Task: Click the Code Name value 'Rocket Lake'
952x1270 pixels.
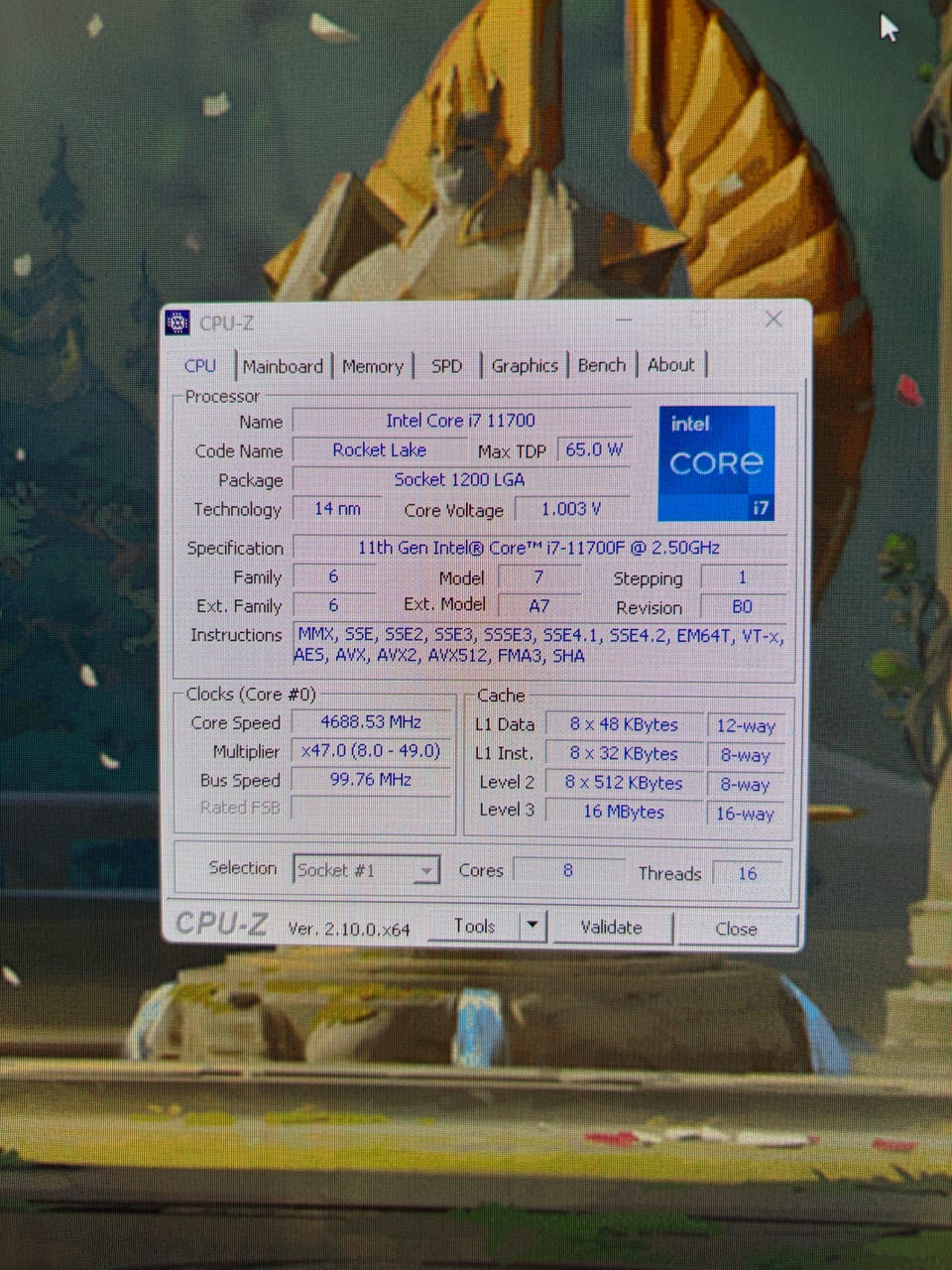Action: click(x=380, y=449)
